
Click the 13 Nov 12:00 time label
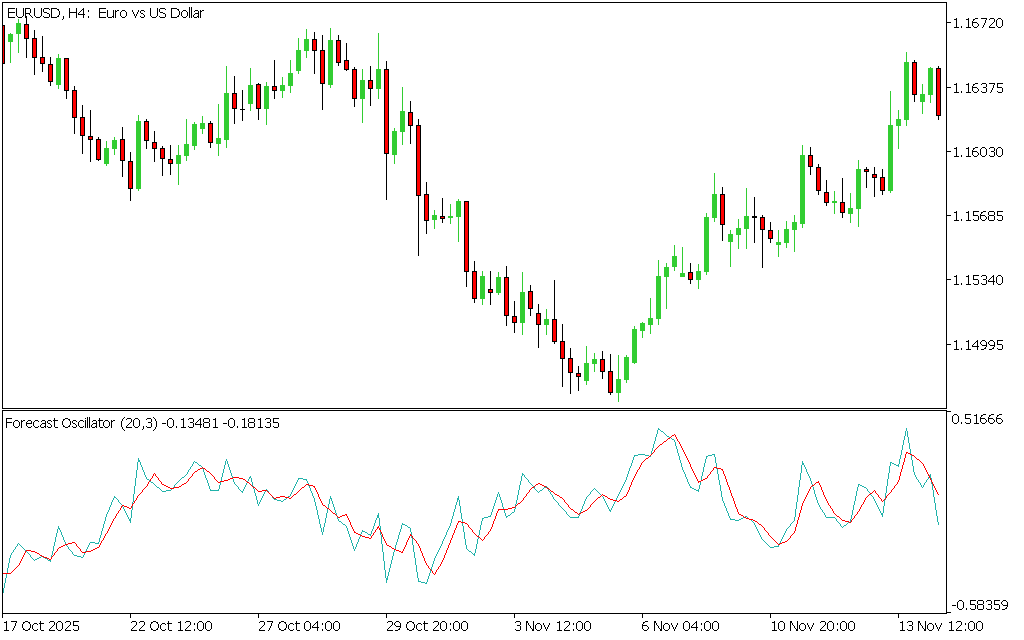pos(940,626)
